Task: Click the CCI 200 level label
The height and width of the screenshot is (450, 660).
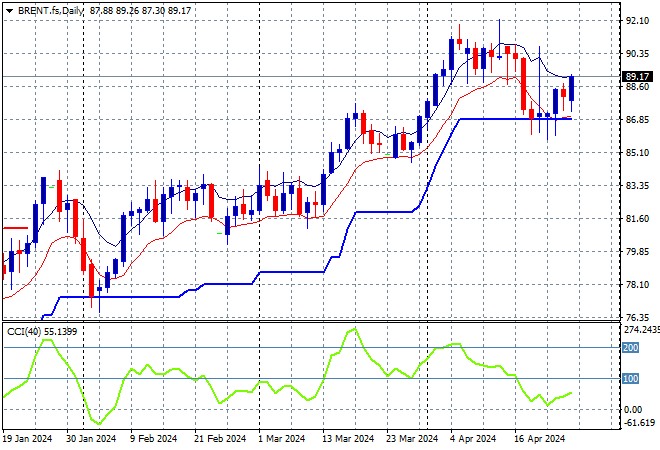Action: (x=629, y=347)
